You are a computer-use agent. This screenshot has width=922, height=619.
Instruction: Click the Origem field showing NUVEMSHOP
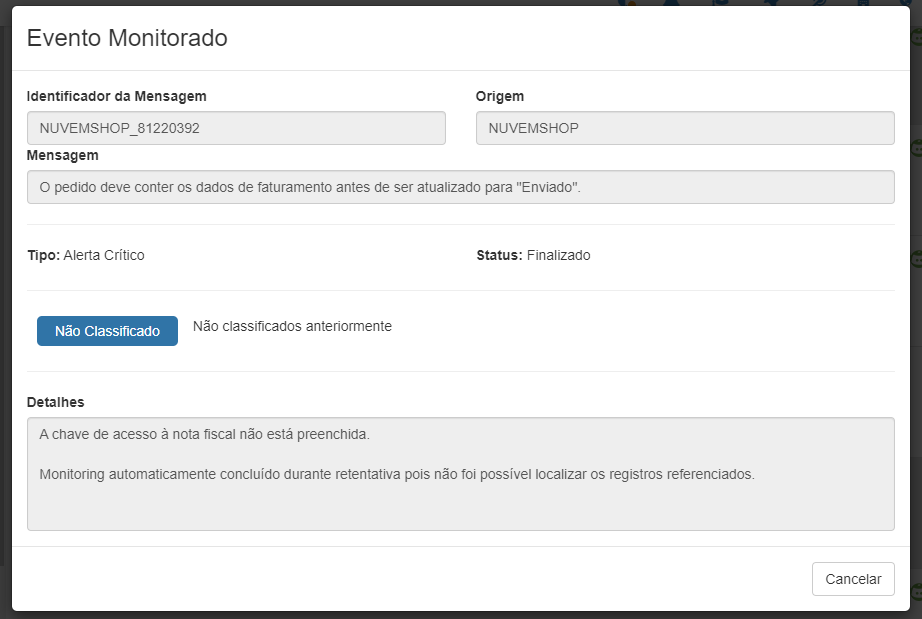coord(685,128)
